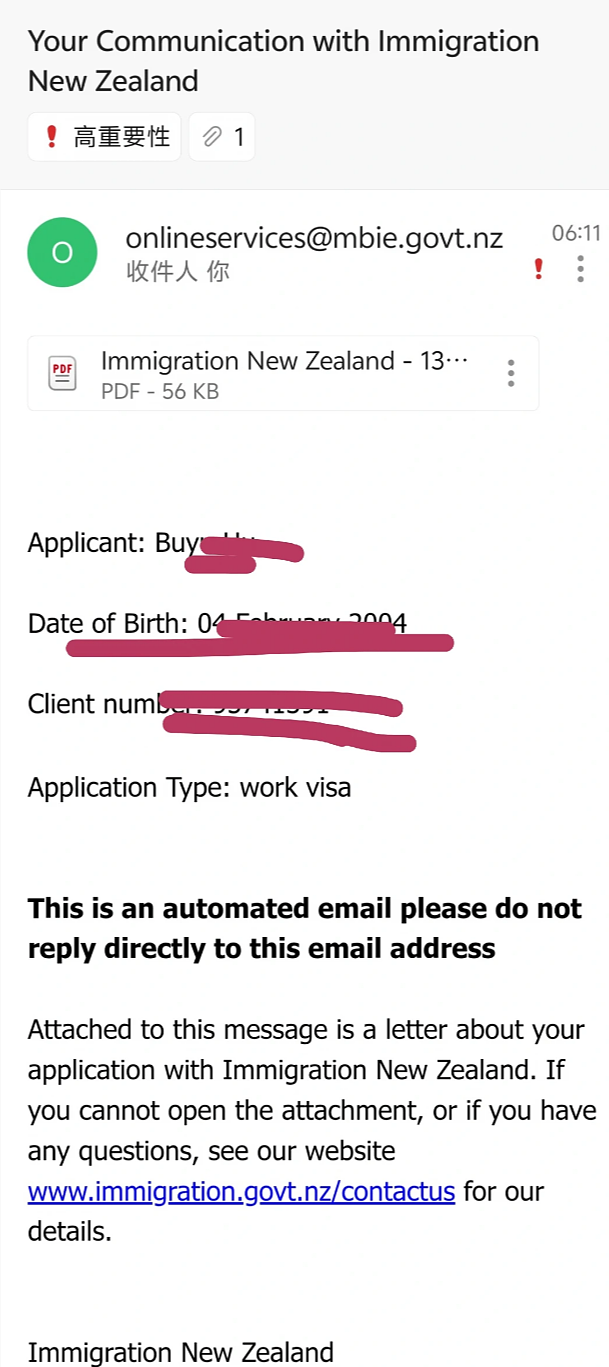This screenshot has width=609, height=1367.
Task: Tap the "Immigration New Zealand" signature line
Action: pyautogui.click(x=180, y=1353)
